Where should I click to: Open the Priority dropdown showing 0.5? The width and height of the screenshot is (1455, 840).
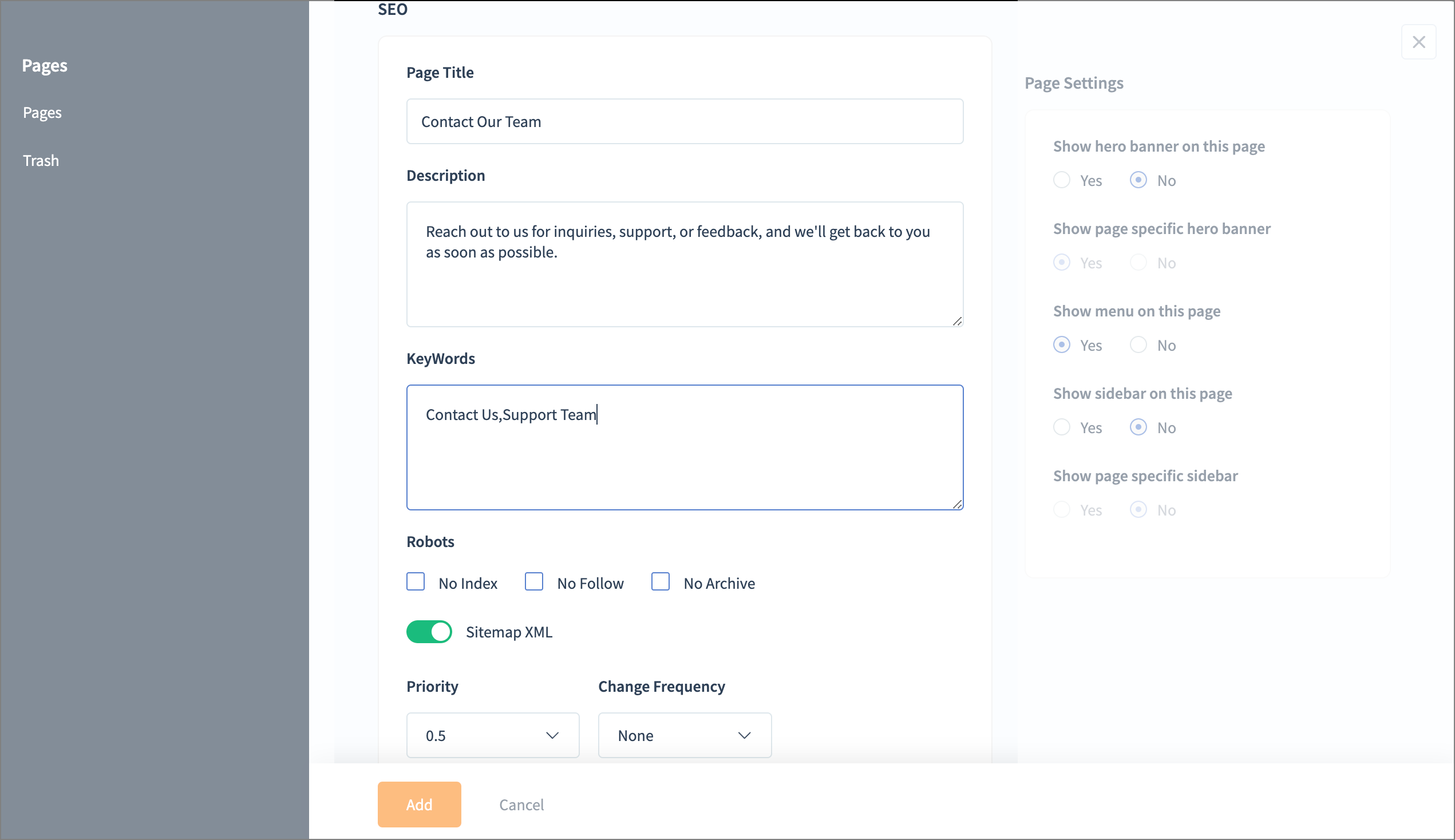pyautogui.click(x=492, y=735)
